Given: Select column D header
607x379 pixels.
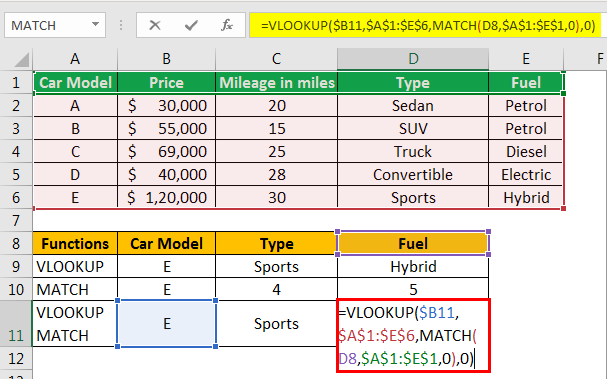Looking at the screenshot, I should click(413, 59).
